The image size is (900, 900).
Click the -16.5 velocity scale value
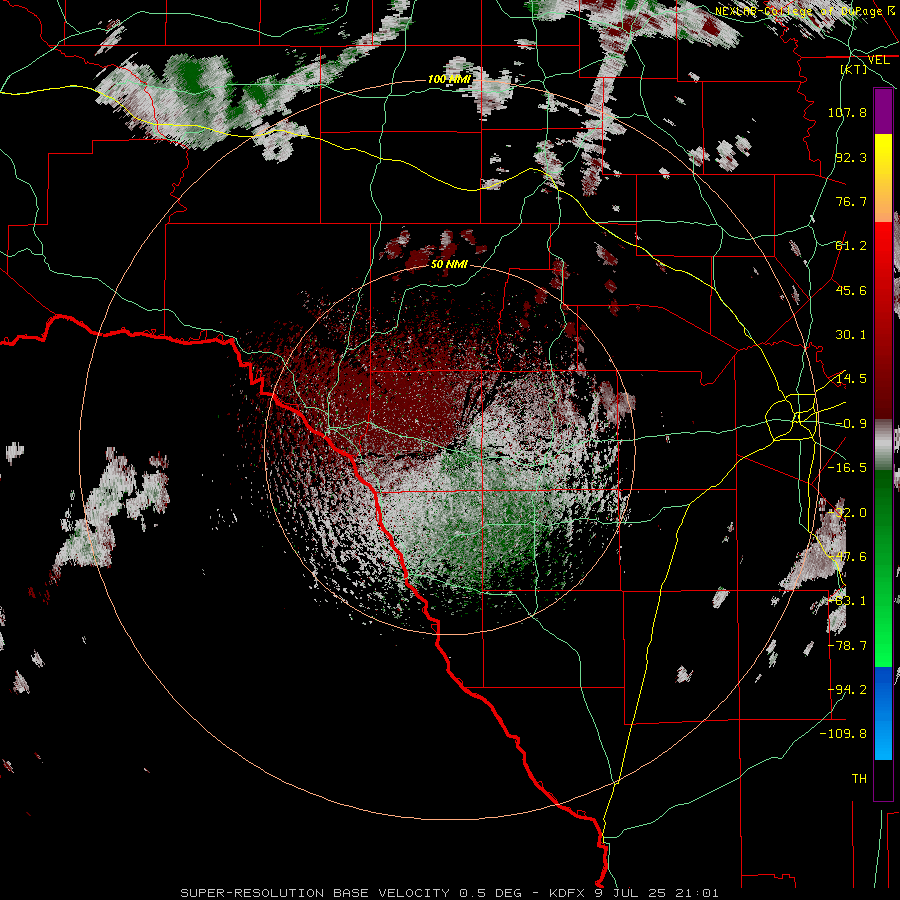click(x=847, y=468)
